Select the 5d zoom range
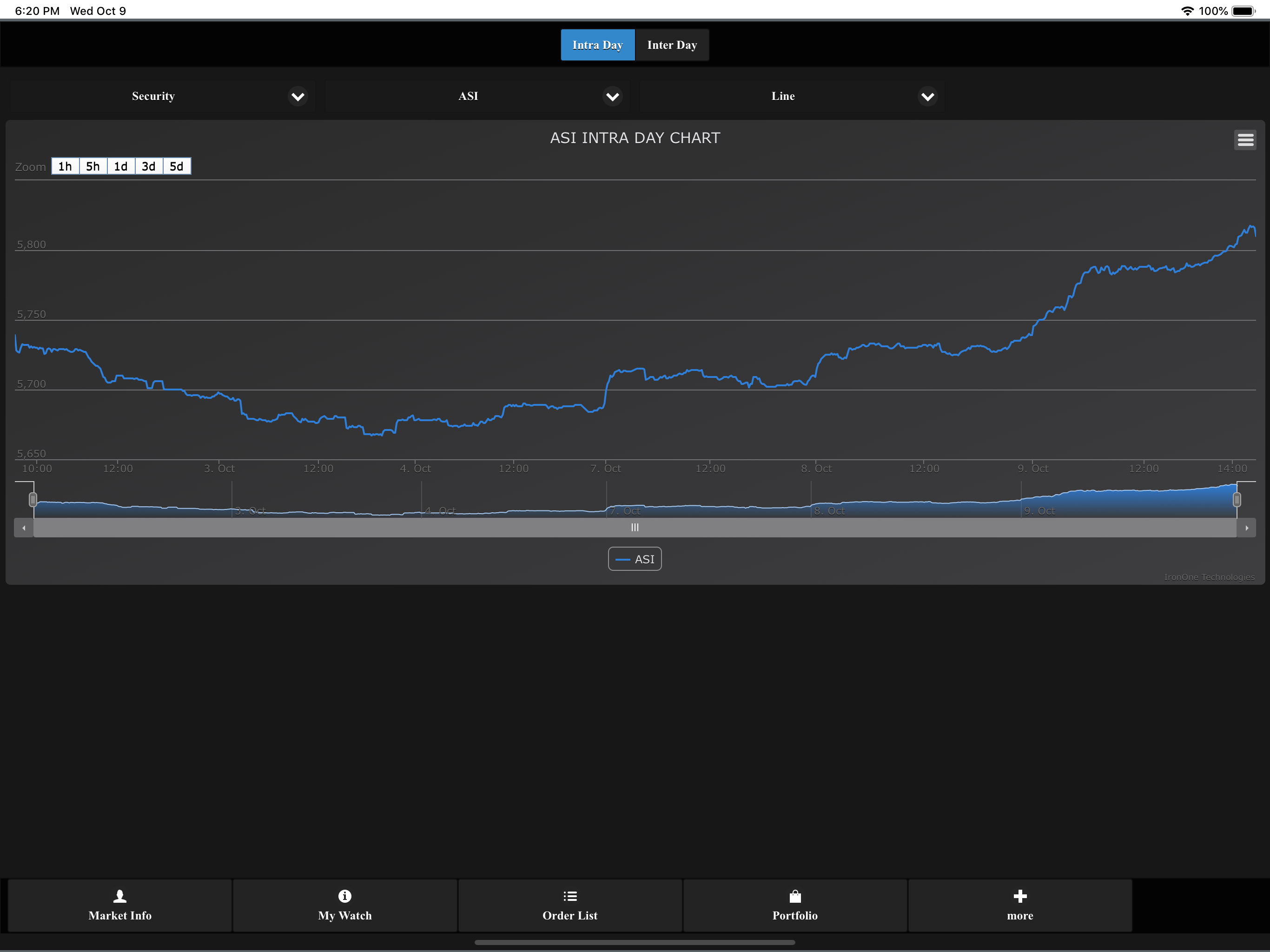The image size is (1270, 952). pos(176,166)
